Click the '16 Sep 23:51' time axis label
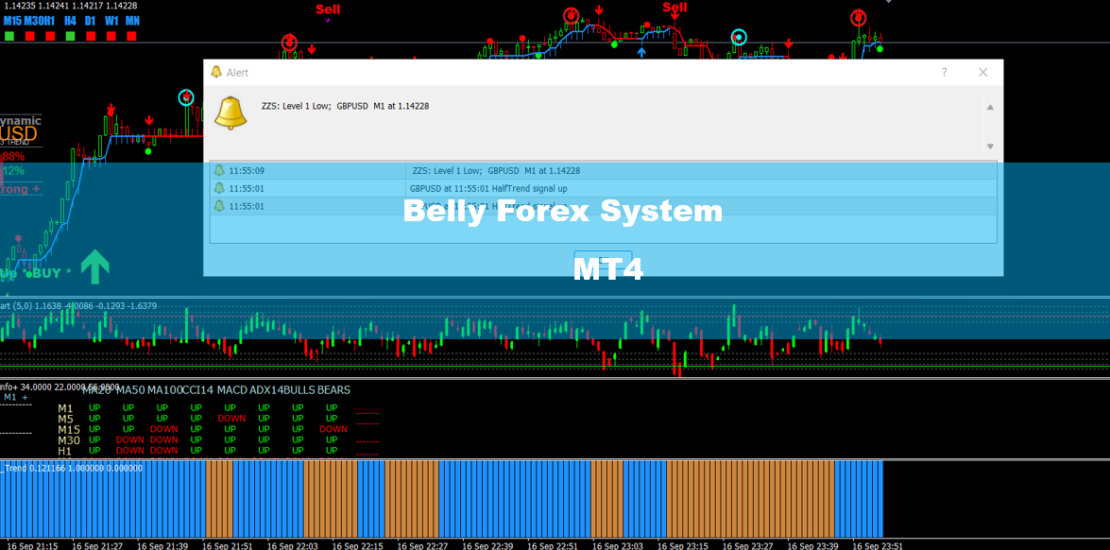Viewport: 1110px width, 550px height. [x=876, y=546]
